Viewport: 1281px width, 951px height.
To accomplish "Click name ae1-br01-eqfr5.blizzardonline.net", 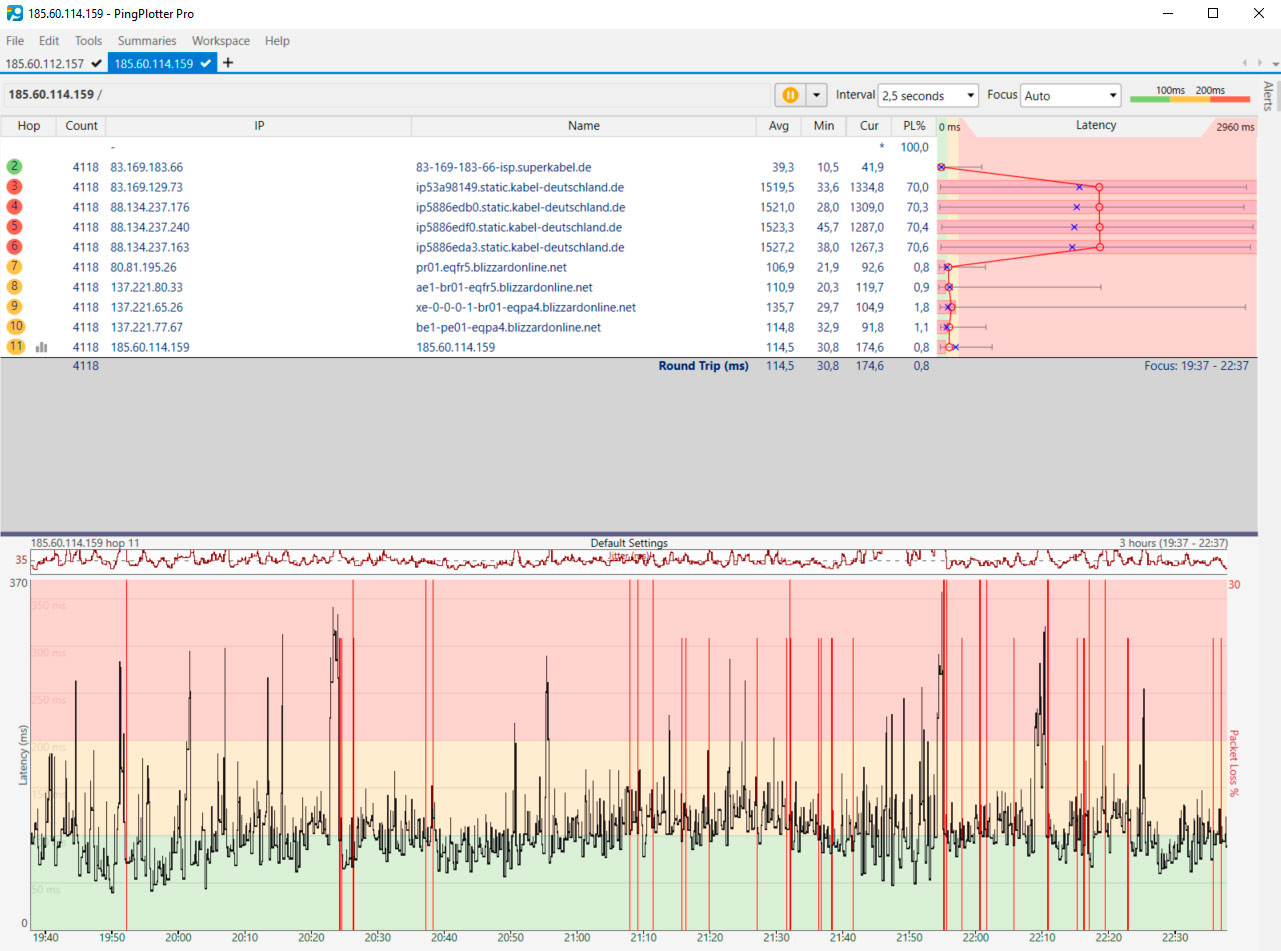I will pos(504,287).
